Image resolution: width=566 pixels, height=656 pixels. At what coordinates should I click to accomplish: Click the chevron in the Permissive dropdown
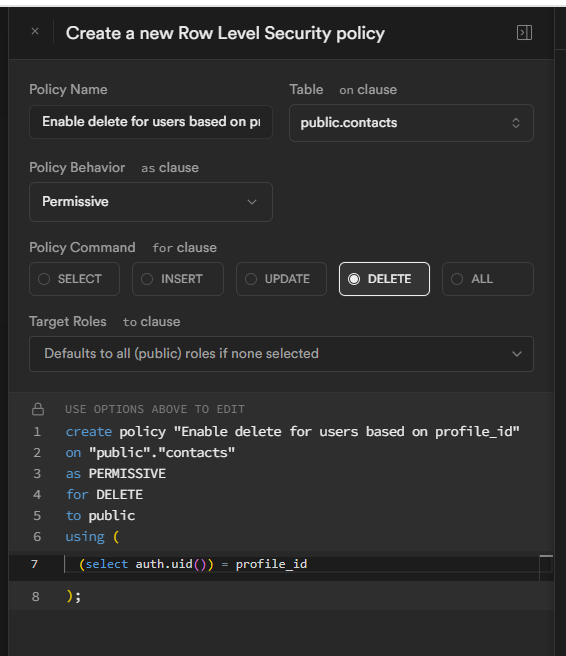[x=252, y=202]
